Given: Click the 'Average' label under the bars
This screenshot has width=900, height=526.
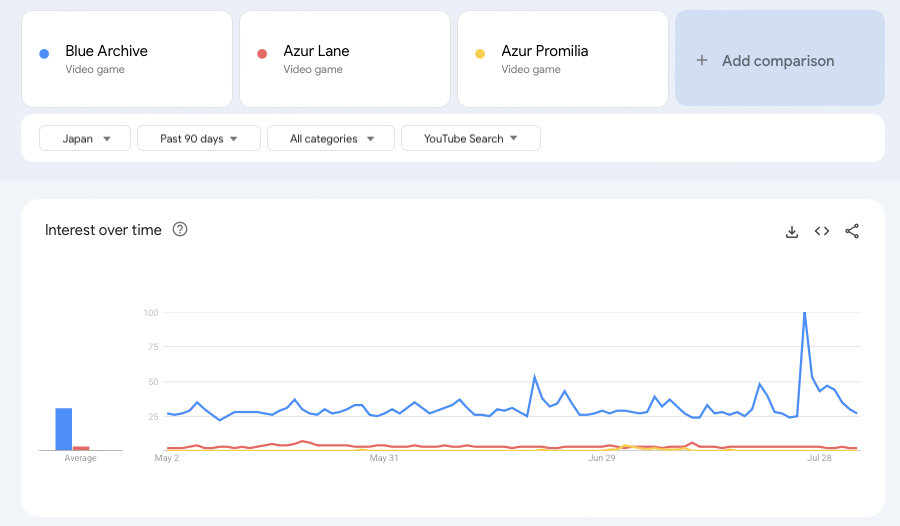Looking at the screenshot, I should (x=80, y=458).
